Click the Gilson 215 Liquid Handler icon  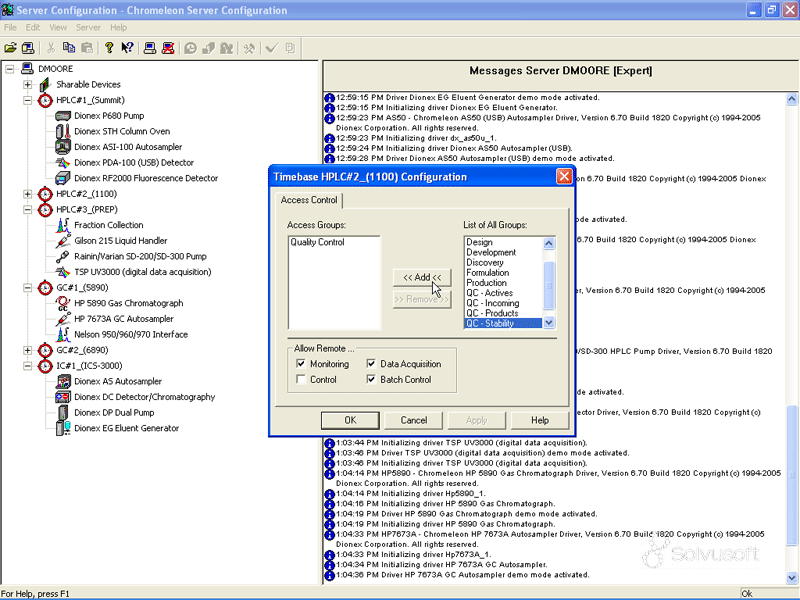point(63,241)
